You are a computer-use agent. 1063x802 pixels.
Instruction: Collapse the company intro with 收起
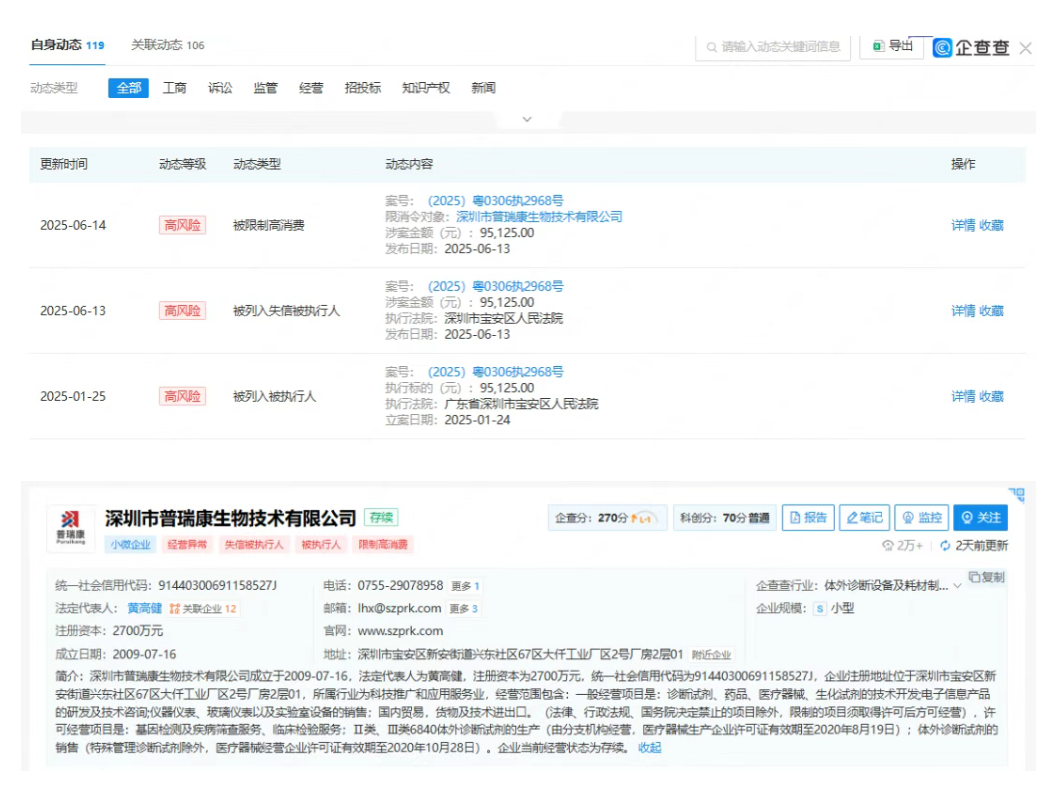(x=650, y=747)
